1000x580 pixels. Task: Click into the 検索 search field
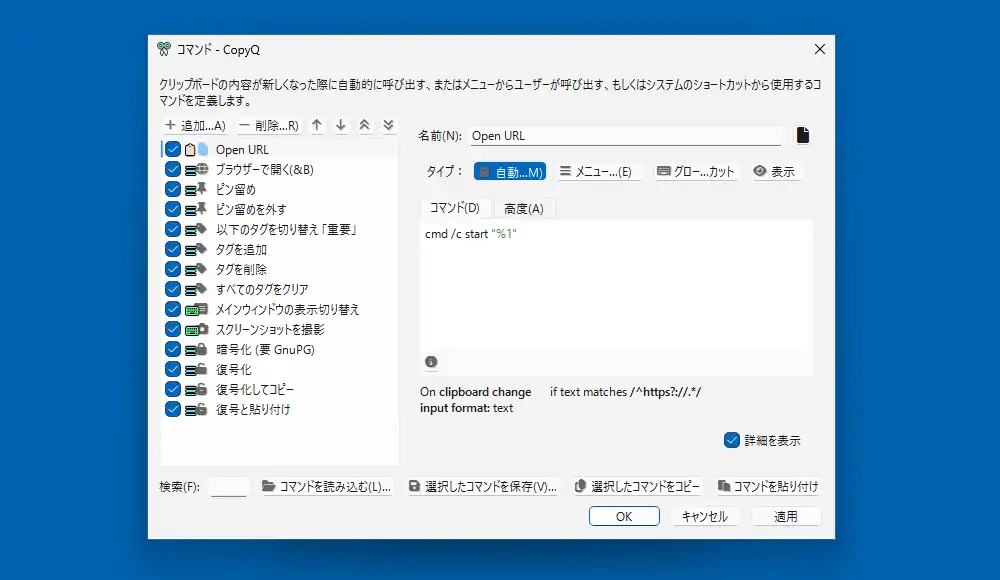click(x=229, y=487)
